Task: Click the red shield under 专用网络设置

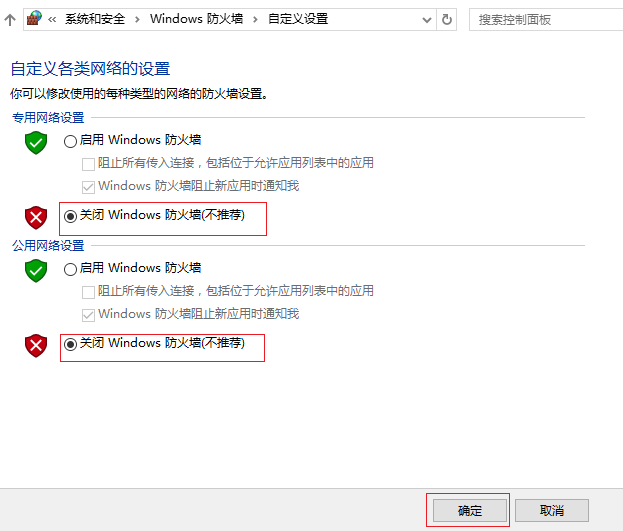Action: point(36,216)
